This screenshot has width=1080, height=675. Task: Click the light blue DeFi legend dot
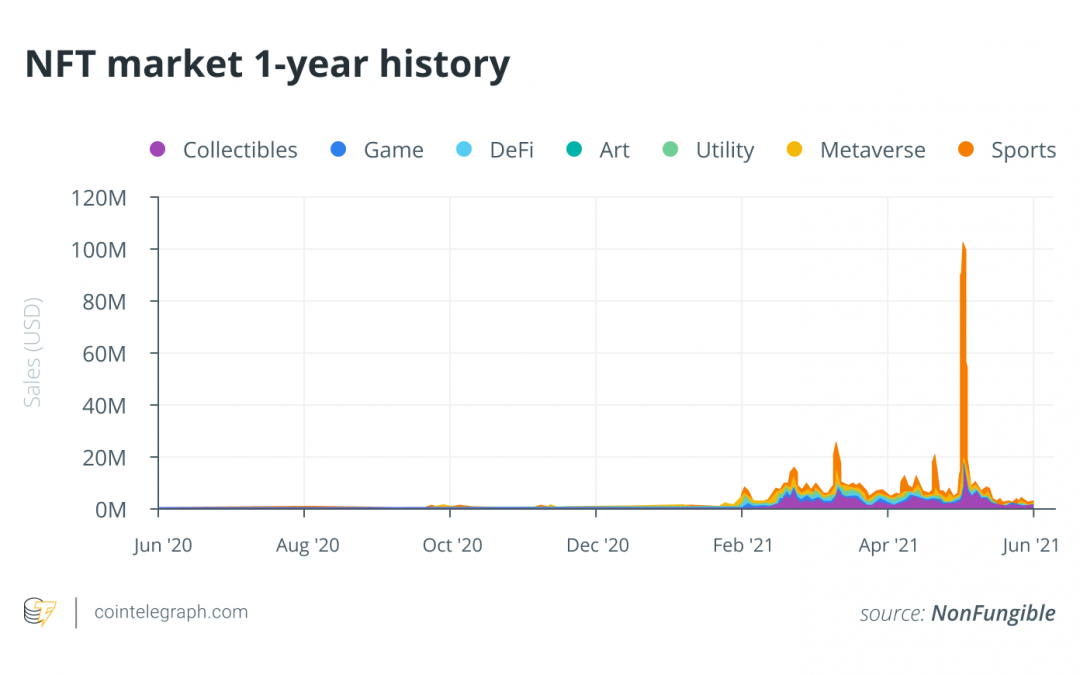point(464,150)
